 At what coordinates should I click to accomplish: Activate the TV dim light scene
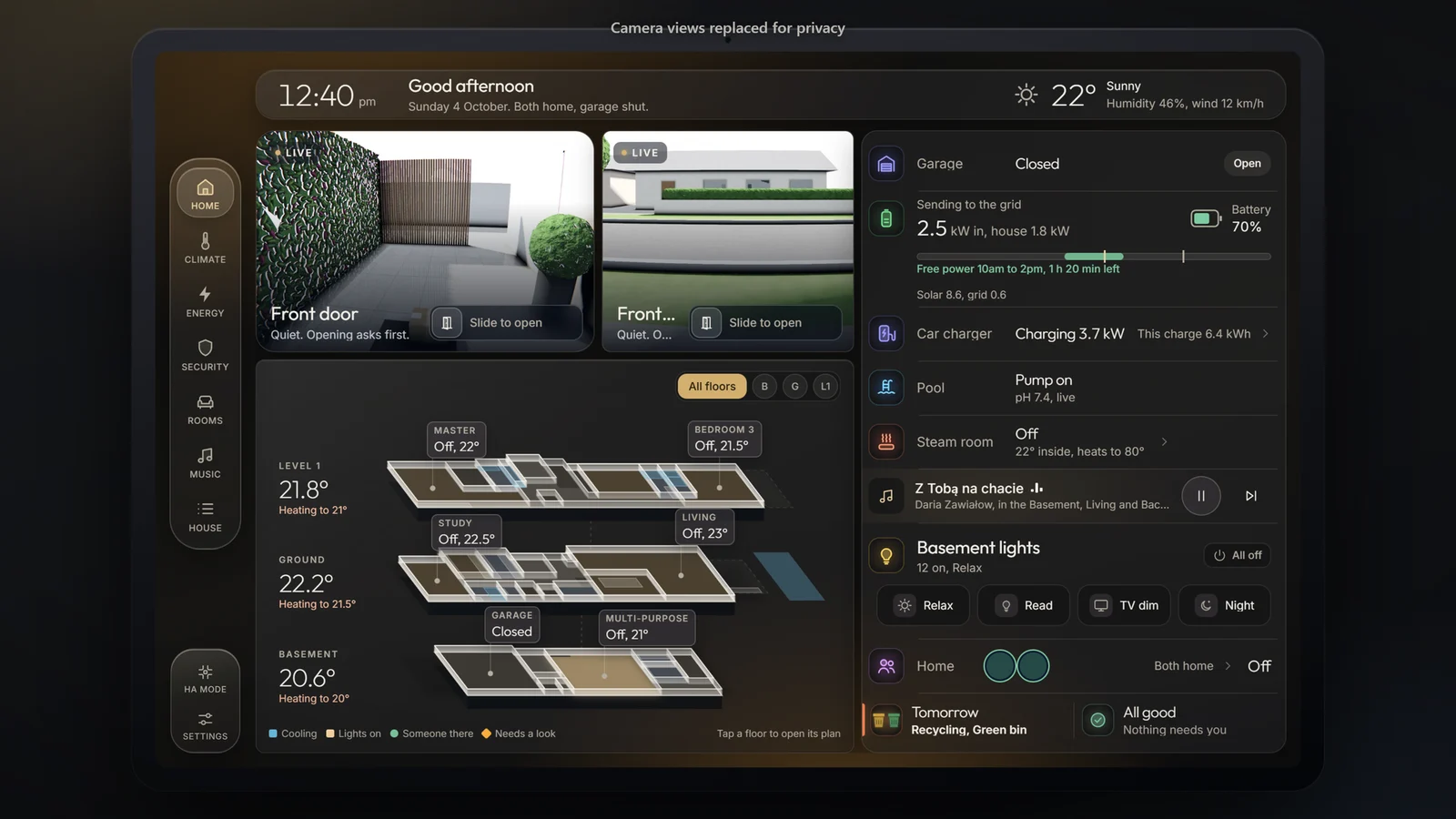click(x=1125, y=606)
